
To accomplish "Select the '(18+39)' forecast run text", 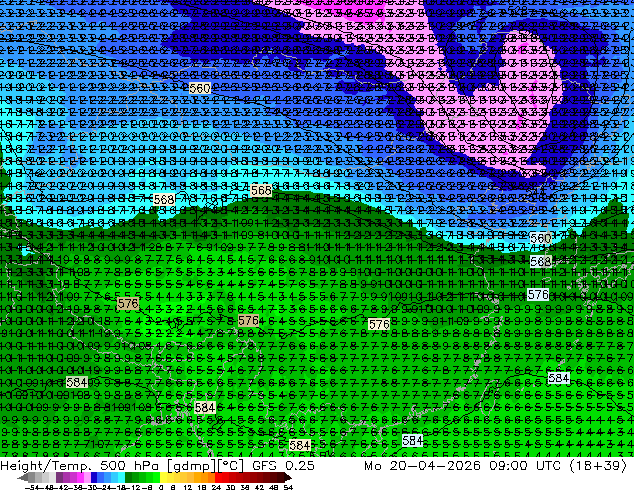I will (599, 466).
